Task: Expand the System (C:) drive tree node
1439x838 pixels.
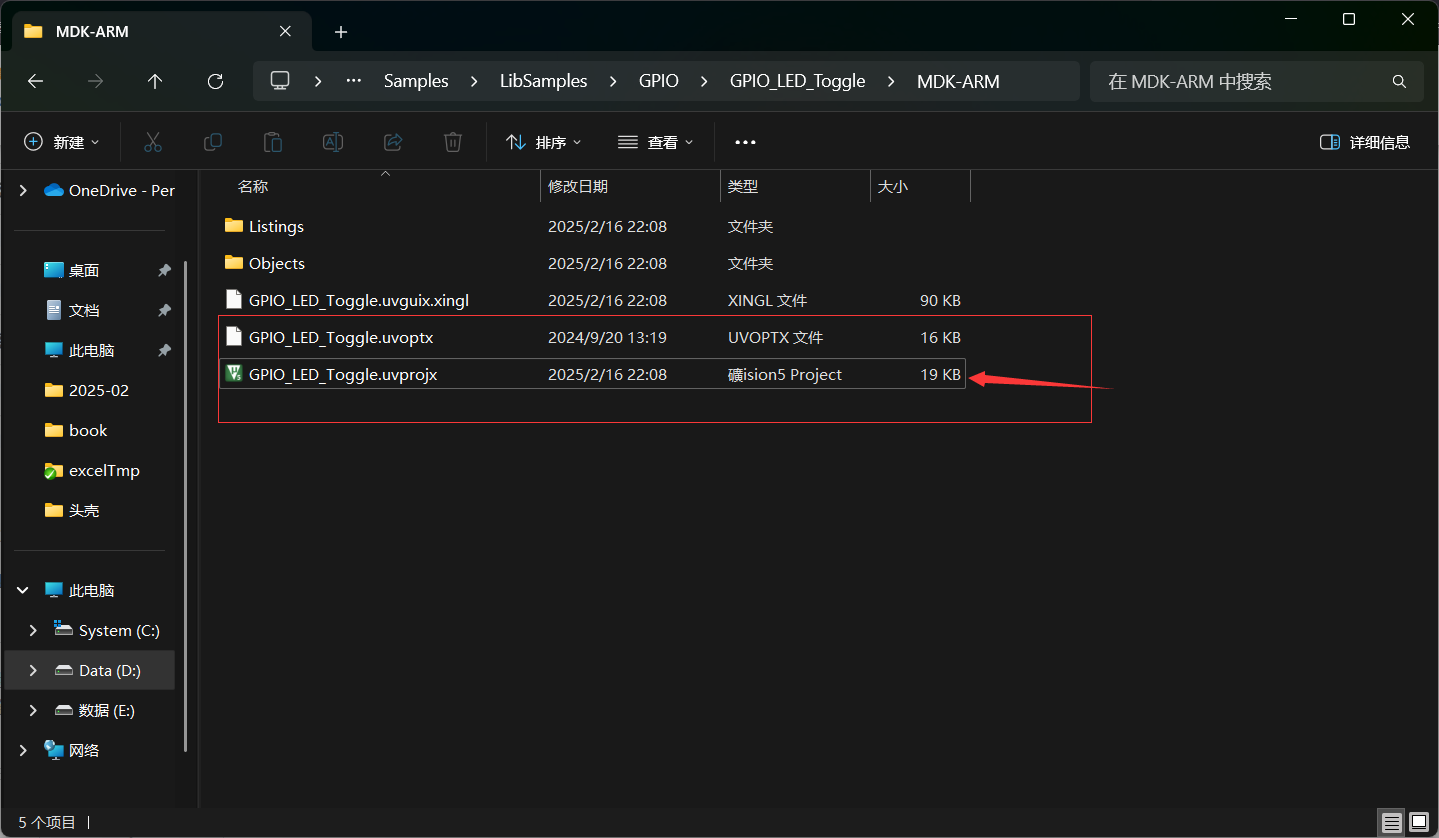Action: pos(33,630)
